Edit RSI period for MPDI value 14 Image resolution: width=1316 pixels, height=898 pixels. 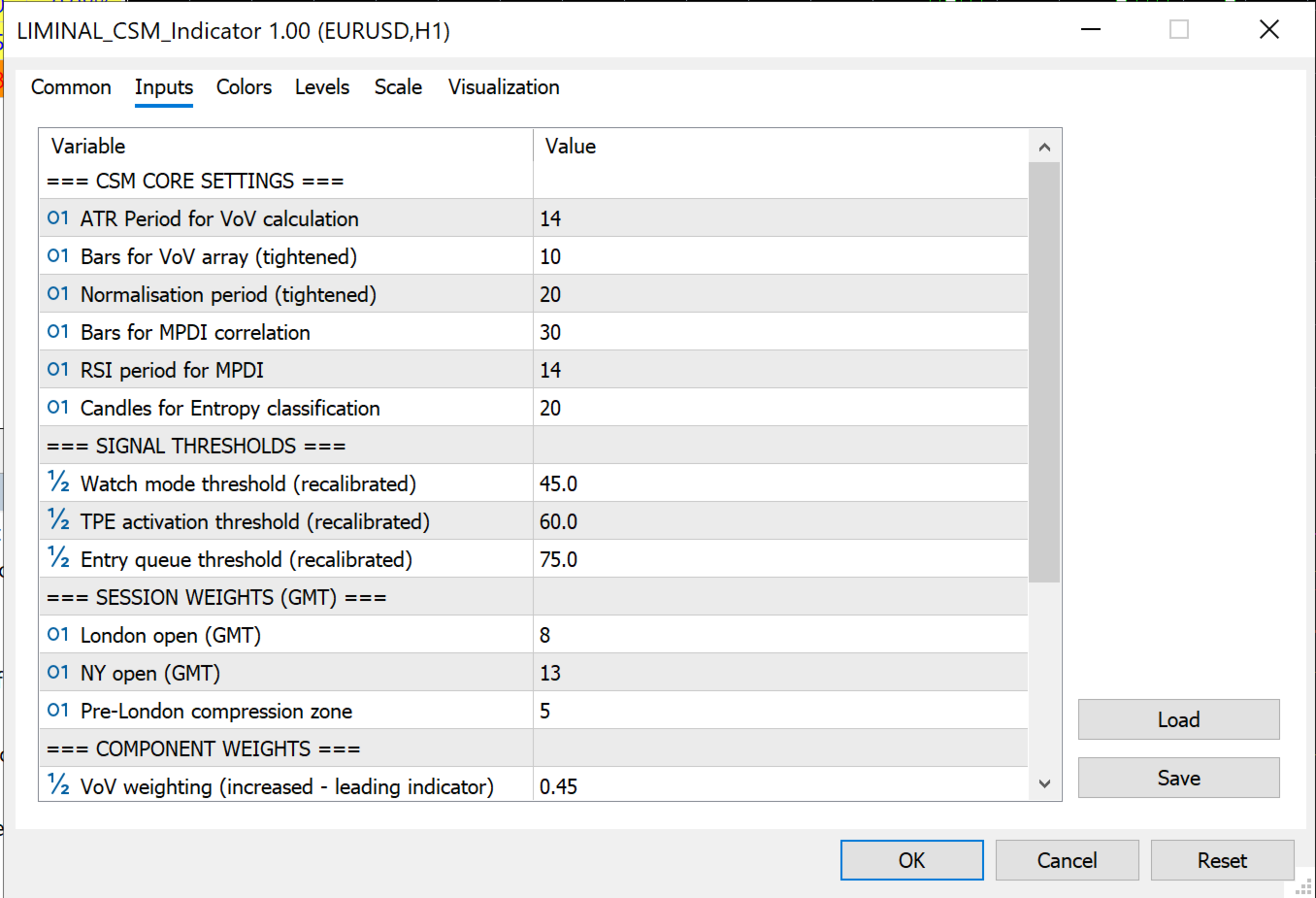pyautogui.click(x=780, y=370)
